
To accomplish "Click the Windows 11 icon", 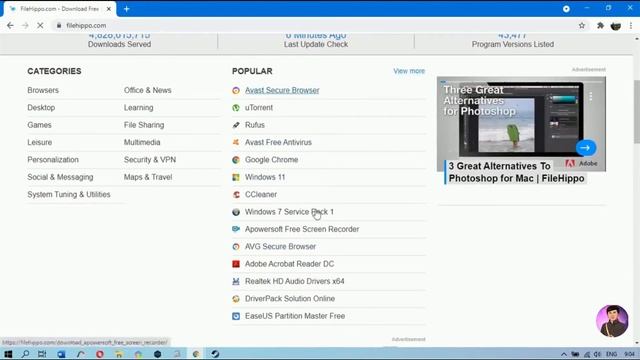I will click(236, 177).
